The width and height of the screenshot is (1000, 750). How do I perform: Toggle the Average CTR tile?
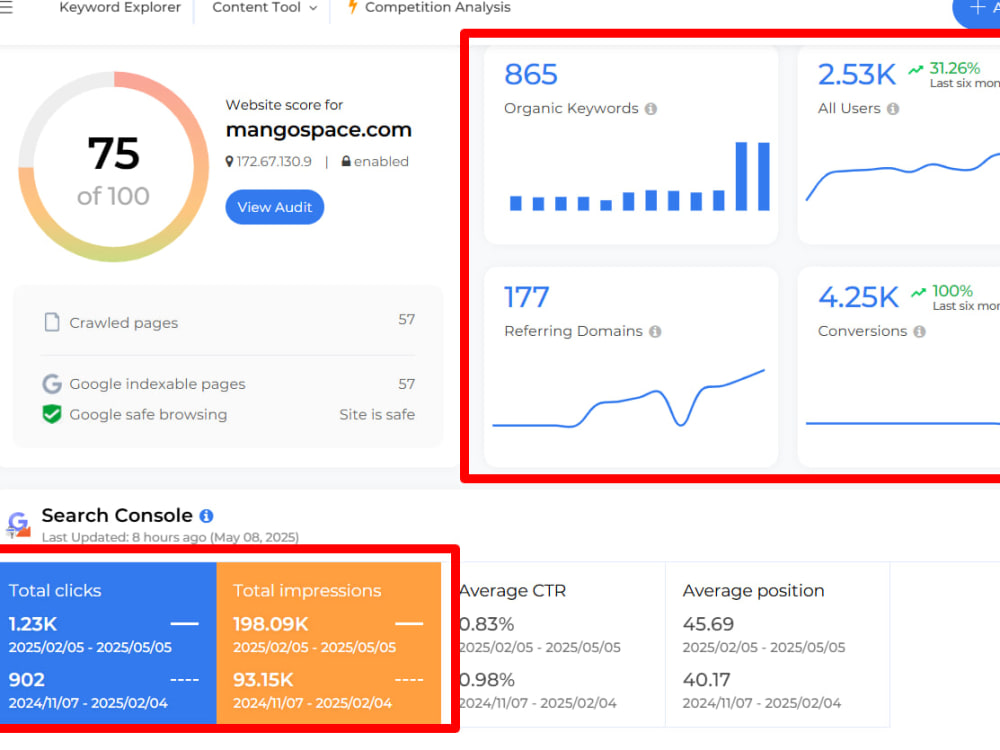click(x=562, y=644)
